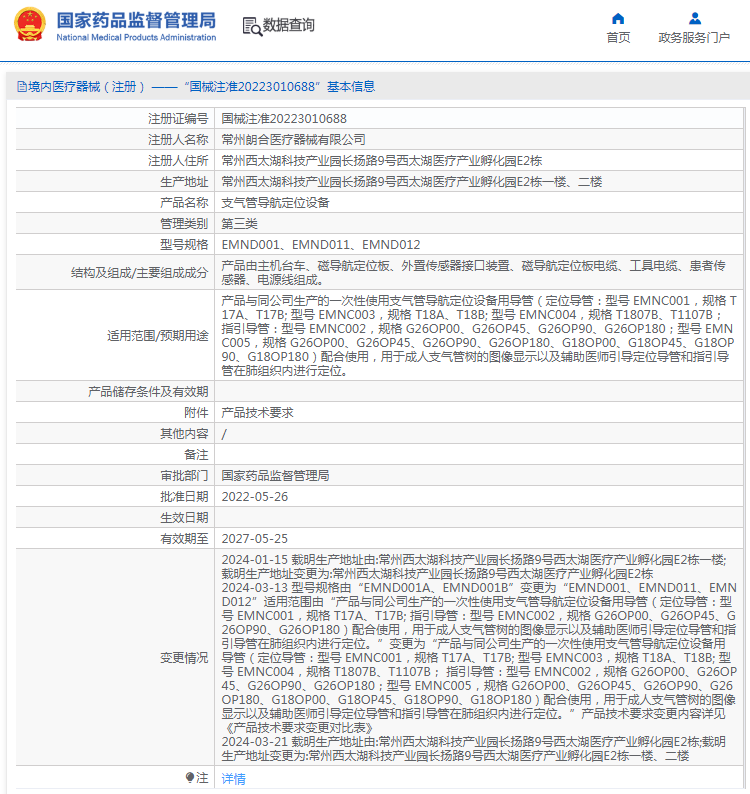
Task: Click the 变更情况 row label
Action: pos(184,658)
